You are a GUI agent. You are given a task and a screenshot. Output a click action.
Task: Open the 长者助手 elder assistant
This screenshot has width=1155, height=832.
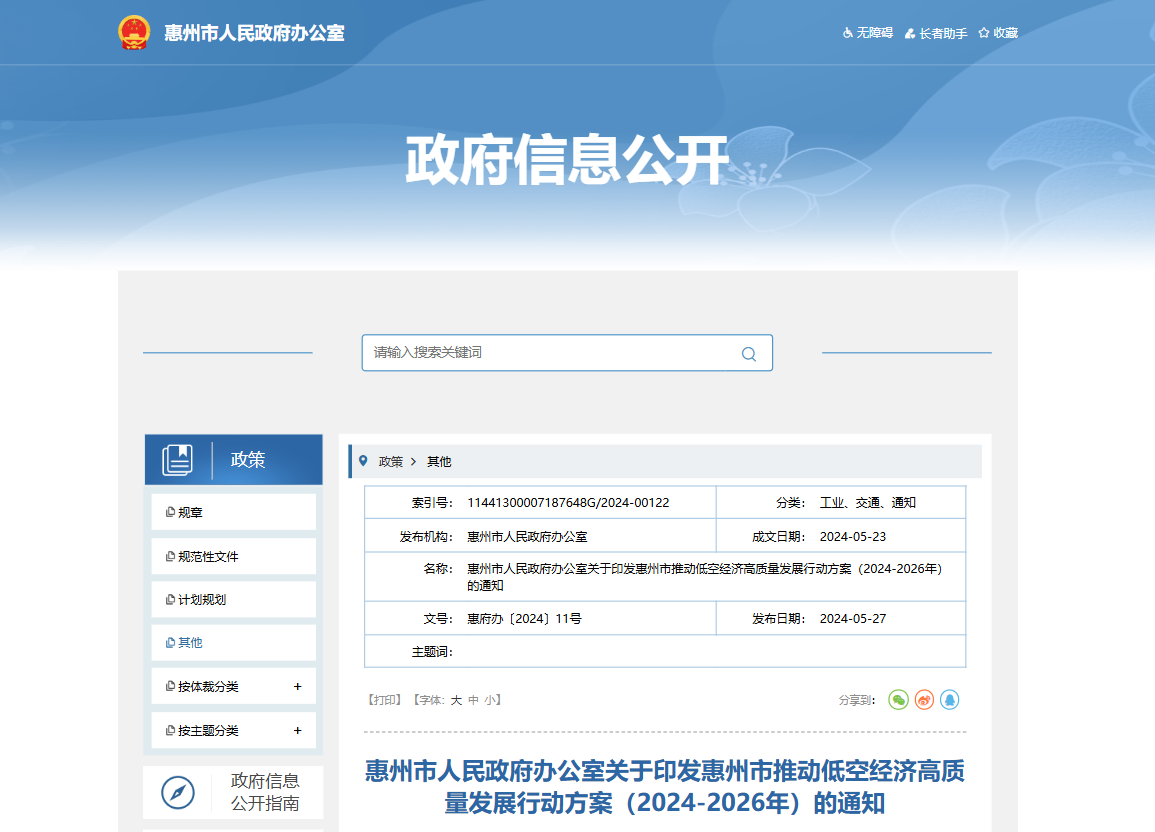point(907,32)
